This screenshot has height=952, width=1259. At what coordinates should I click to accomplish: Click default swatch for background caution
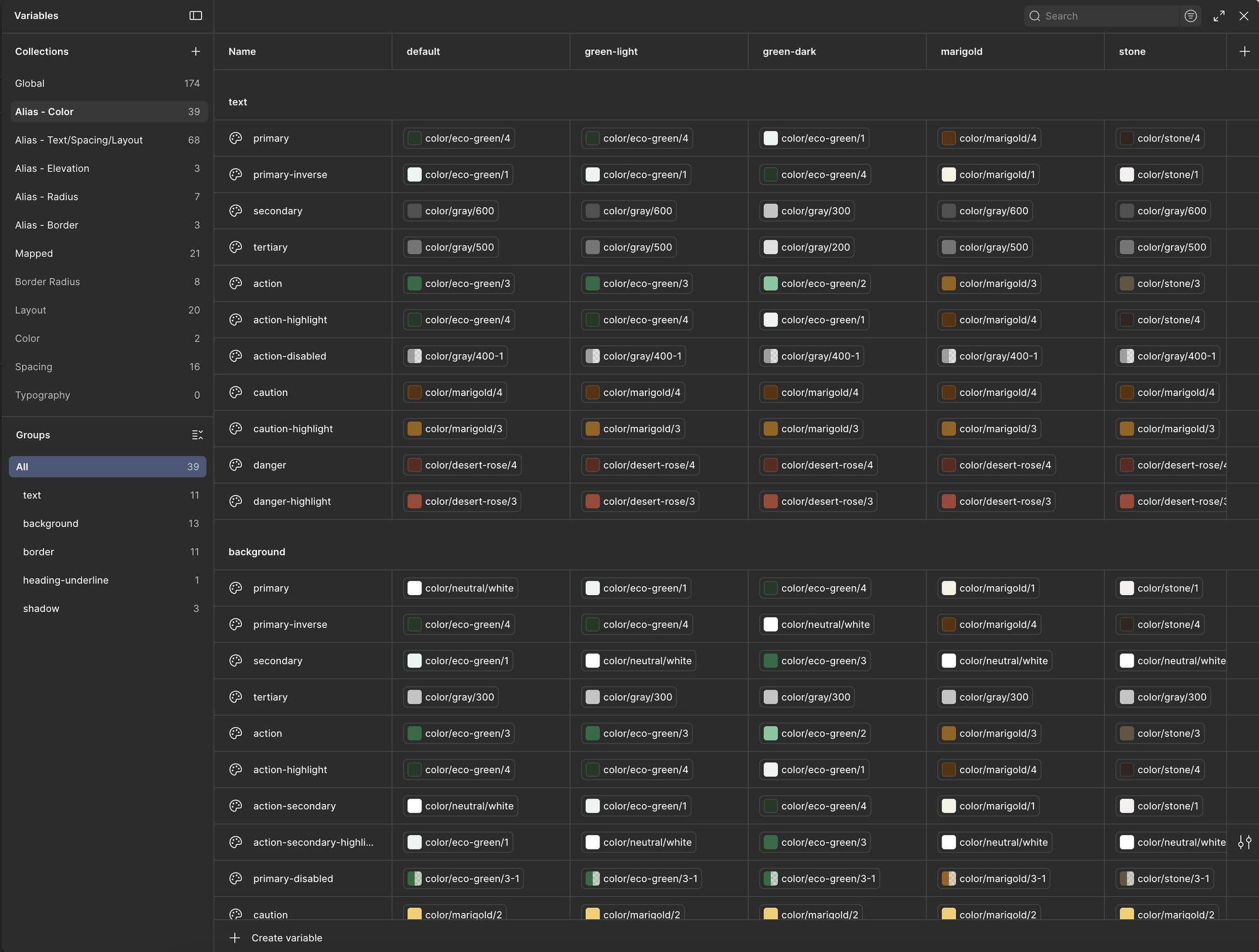click(x=414, y=914)
